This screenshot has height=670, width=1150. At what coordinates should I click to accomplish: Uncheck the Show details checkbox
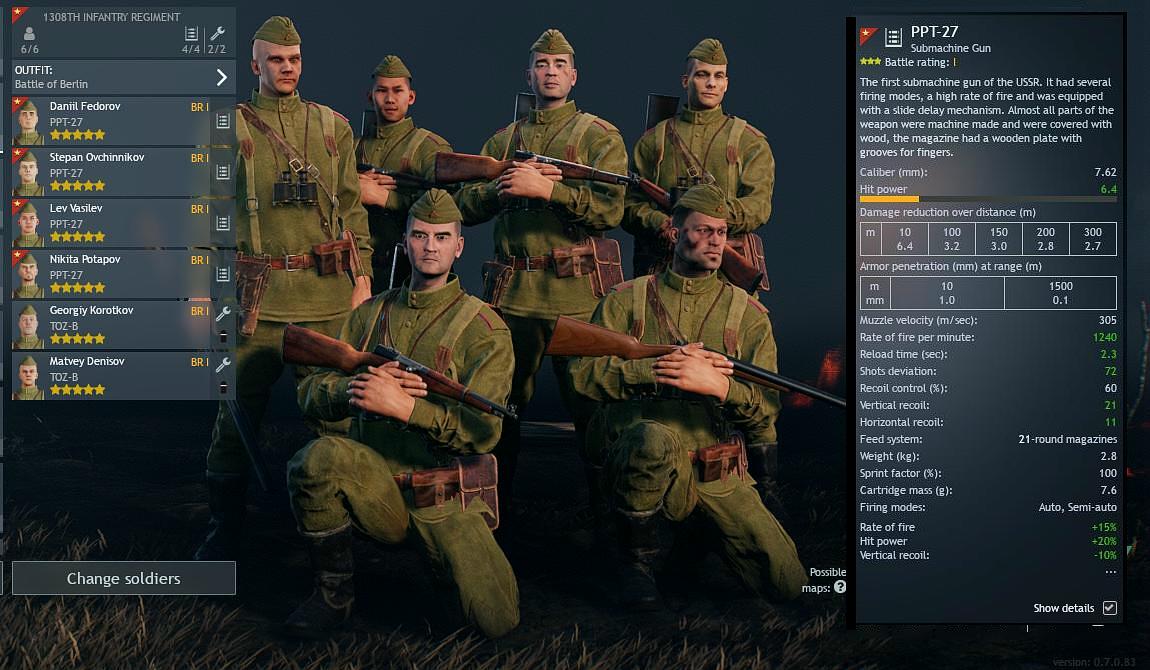1110,608
